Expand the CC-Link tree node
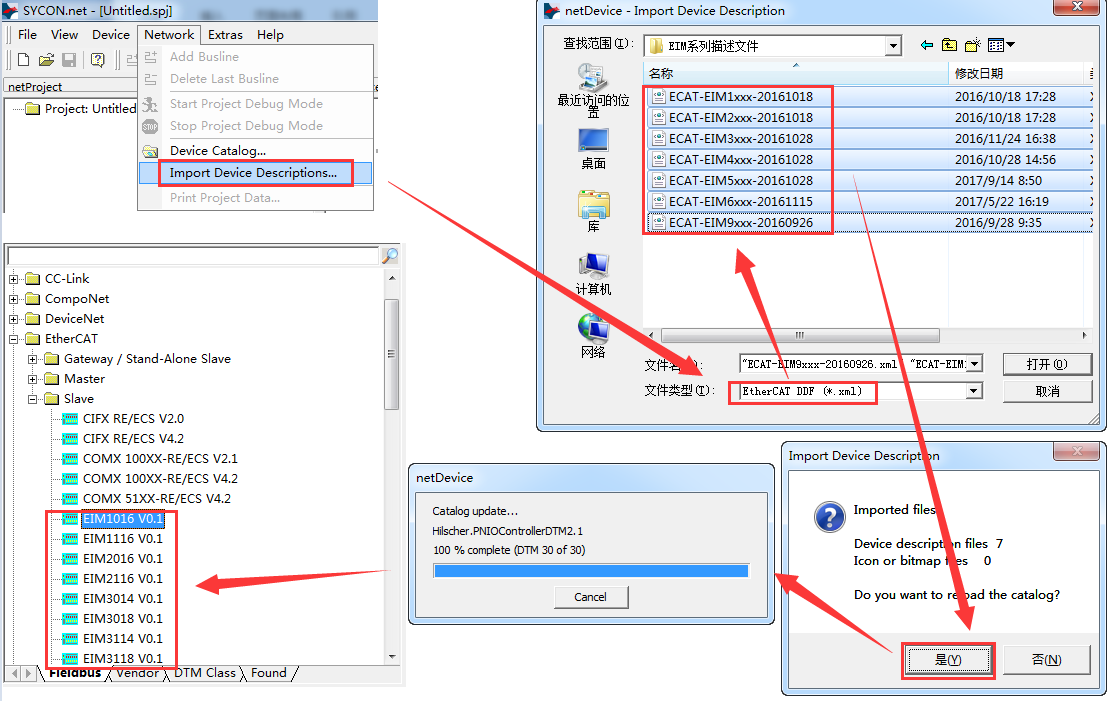1114x701 pixels. point(15,279)
